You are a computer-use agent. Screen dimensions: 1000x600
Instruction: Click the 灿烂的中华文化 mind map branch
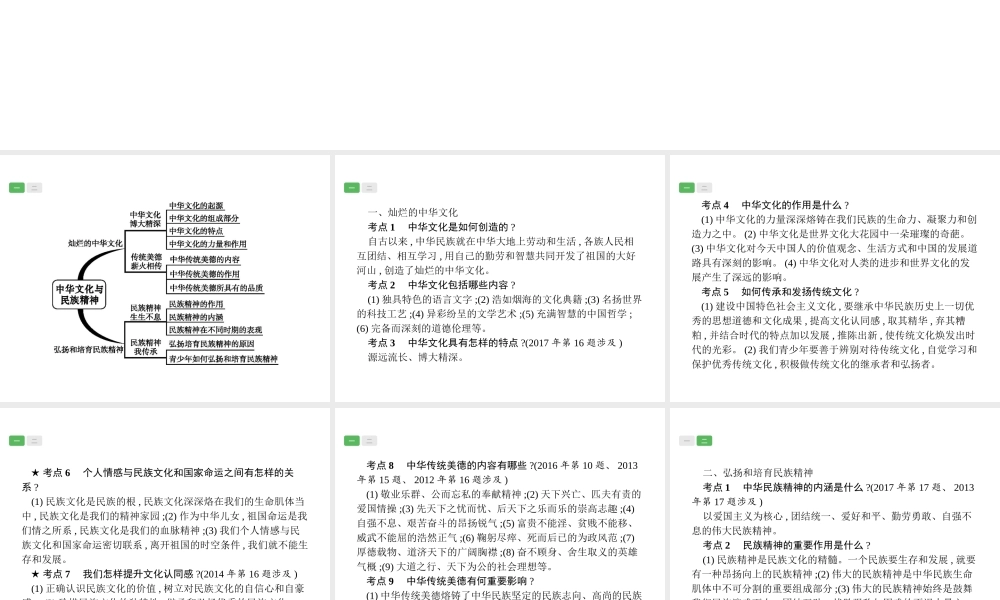(95, 244)
